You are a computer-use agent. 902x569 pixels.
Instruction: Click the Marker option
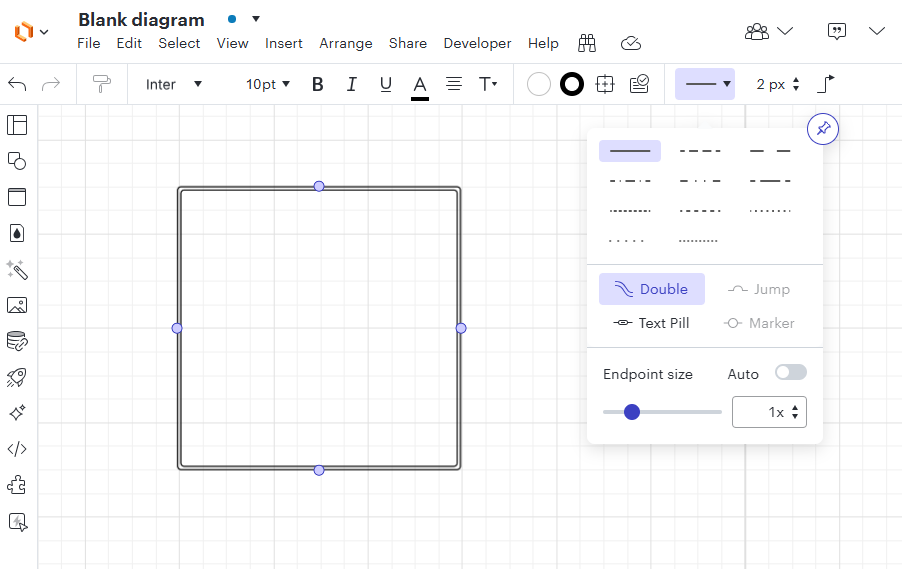click(x=759, y=323)
